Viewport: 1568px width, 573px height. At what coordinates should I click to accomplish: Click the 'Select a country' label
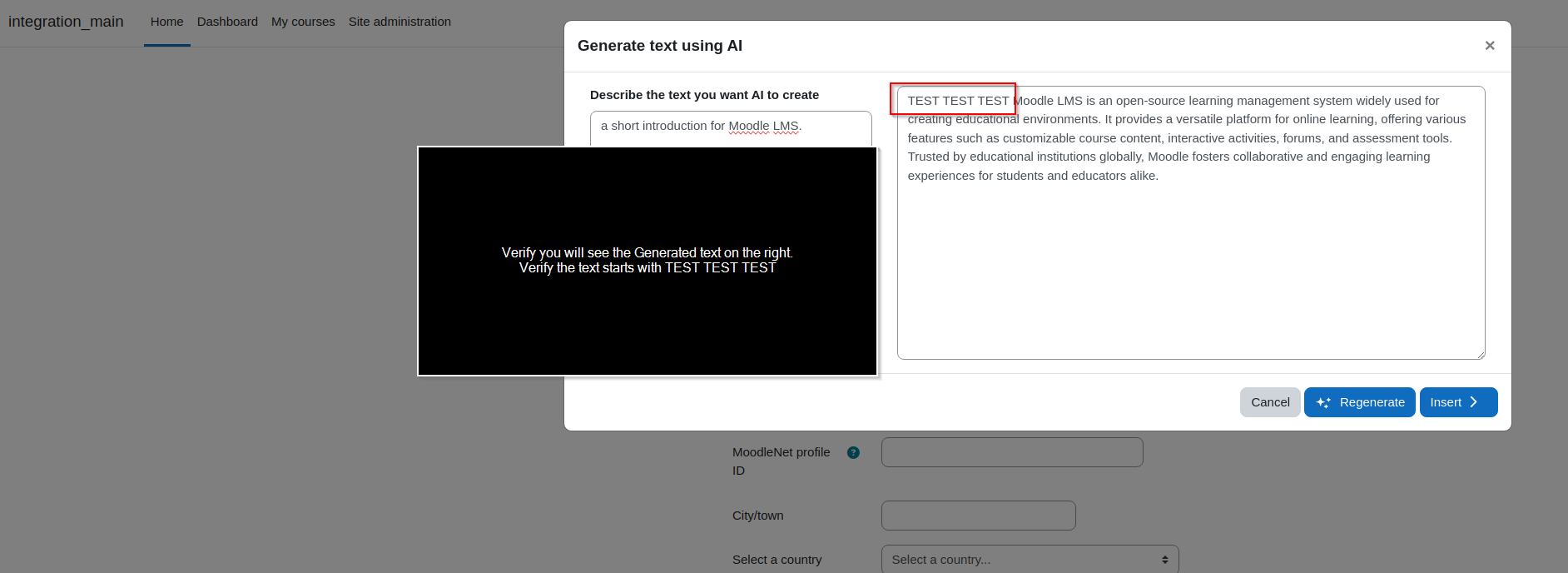[777, 560]
